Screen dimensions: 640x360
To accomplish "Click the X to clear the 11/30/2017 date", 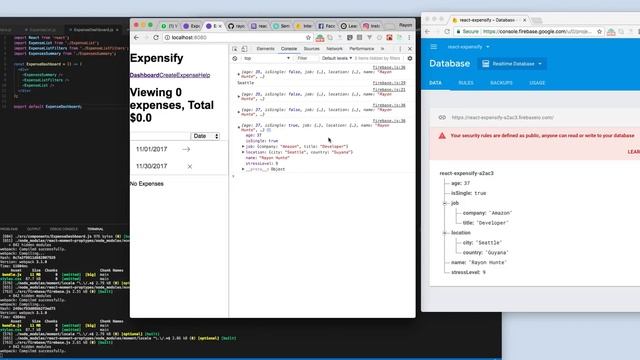I will 189,166.
